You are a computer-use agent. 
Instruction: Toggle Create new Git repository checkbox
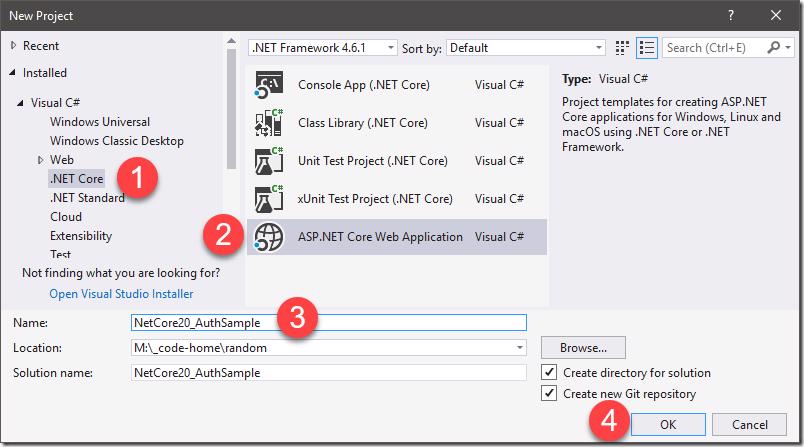pos(549,393)
